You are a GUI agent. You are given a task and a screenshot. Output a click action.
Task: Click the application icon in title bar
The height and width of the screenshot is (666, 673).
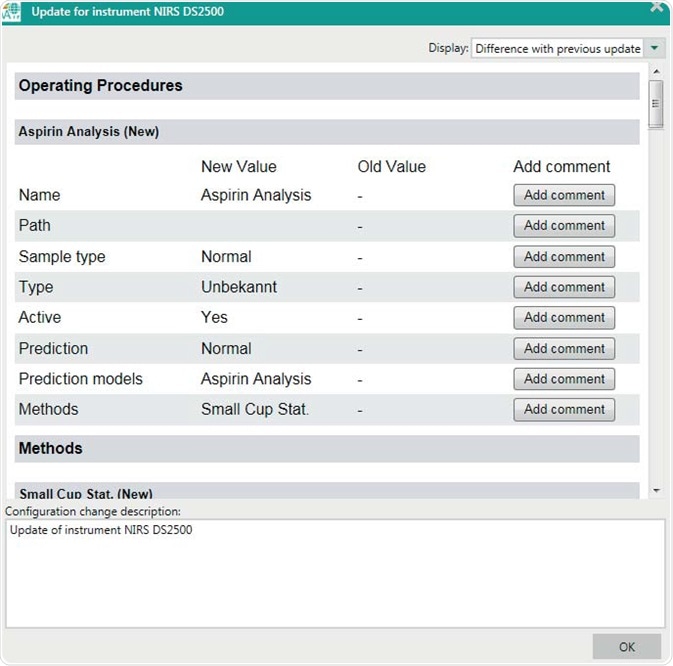pos(14,13)
